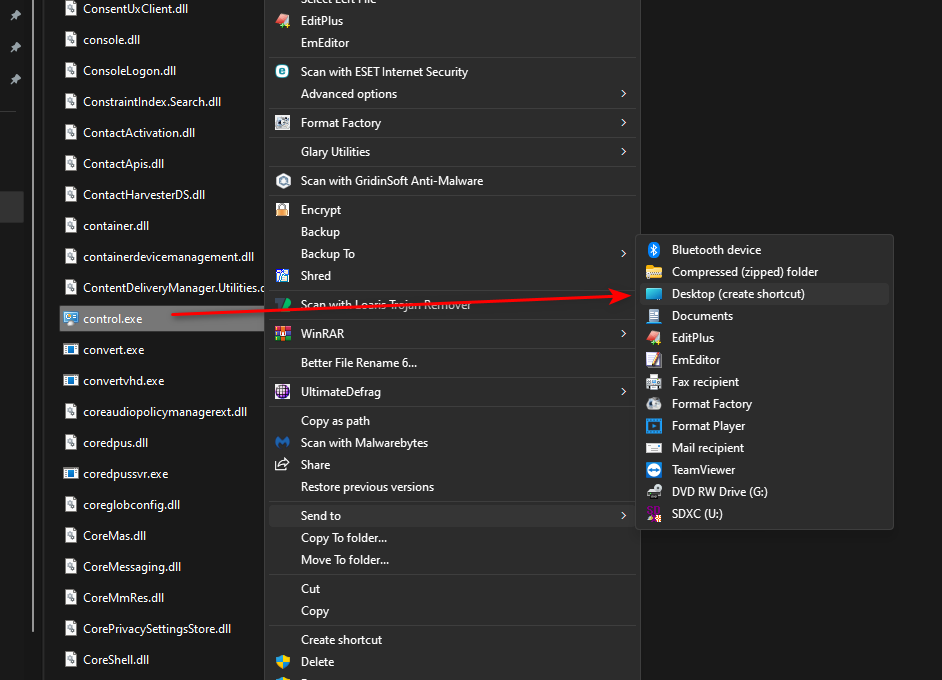Click the Format Player icon
The height and width of the screenshot is (680, 942).
tap(654, 426)
